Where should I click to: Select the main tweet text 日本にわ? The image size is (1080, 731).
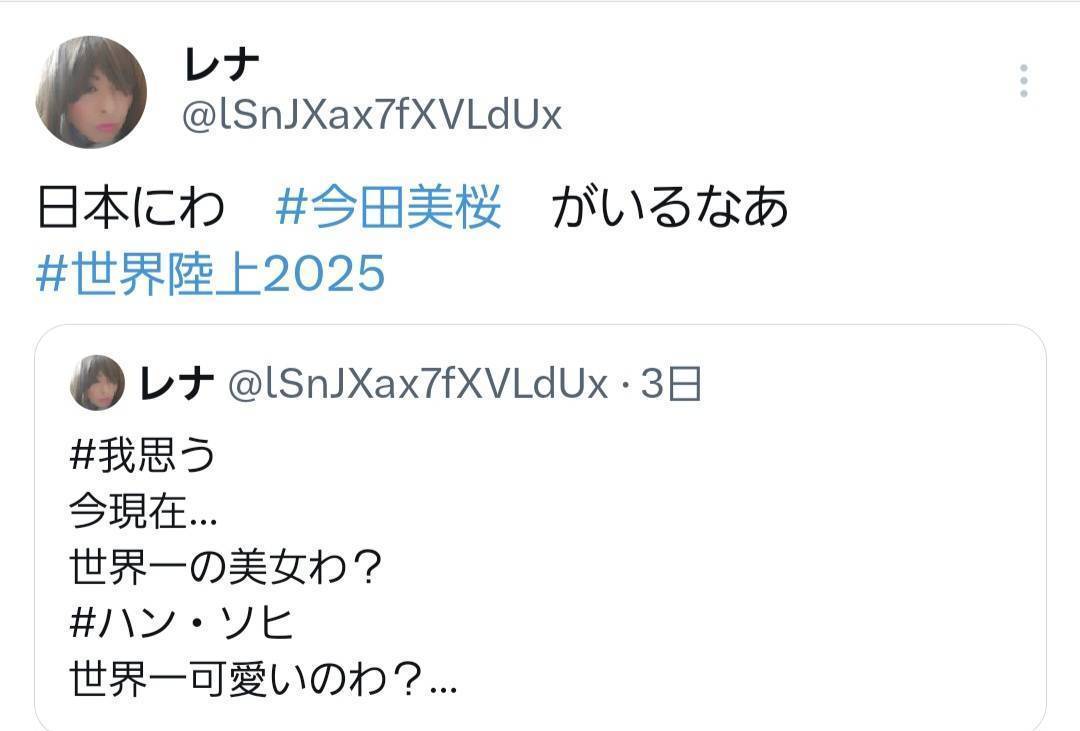[x=131, y=207]
